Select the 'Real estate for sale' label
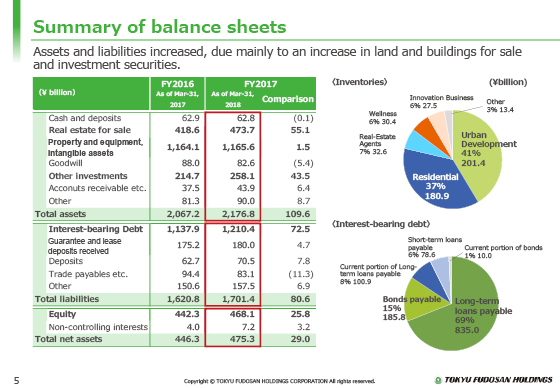560x388 pixels. point(90,130)
